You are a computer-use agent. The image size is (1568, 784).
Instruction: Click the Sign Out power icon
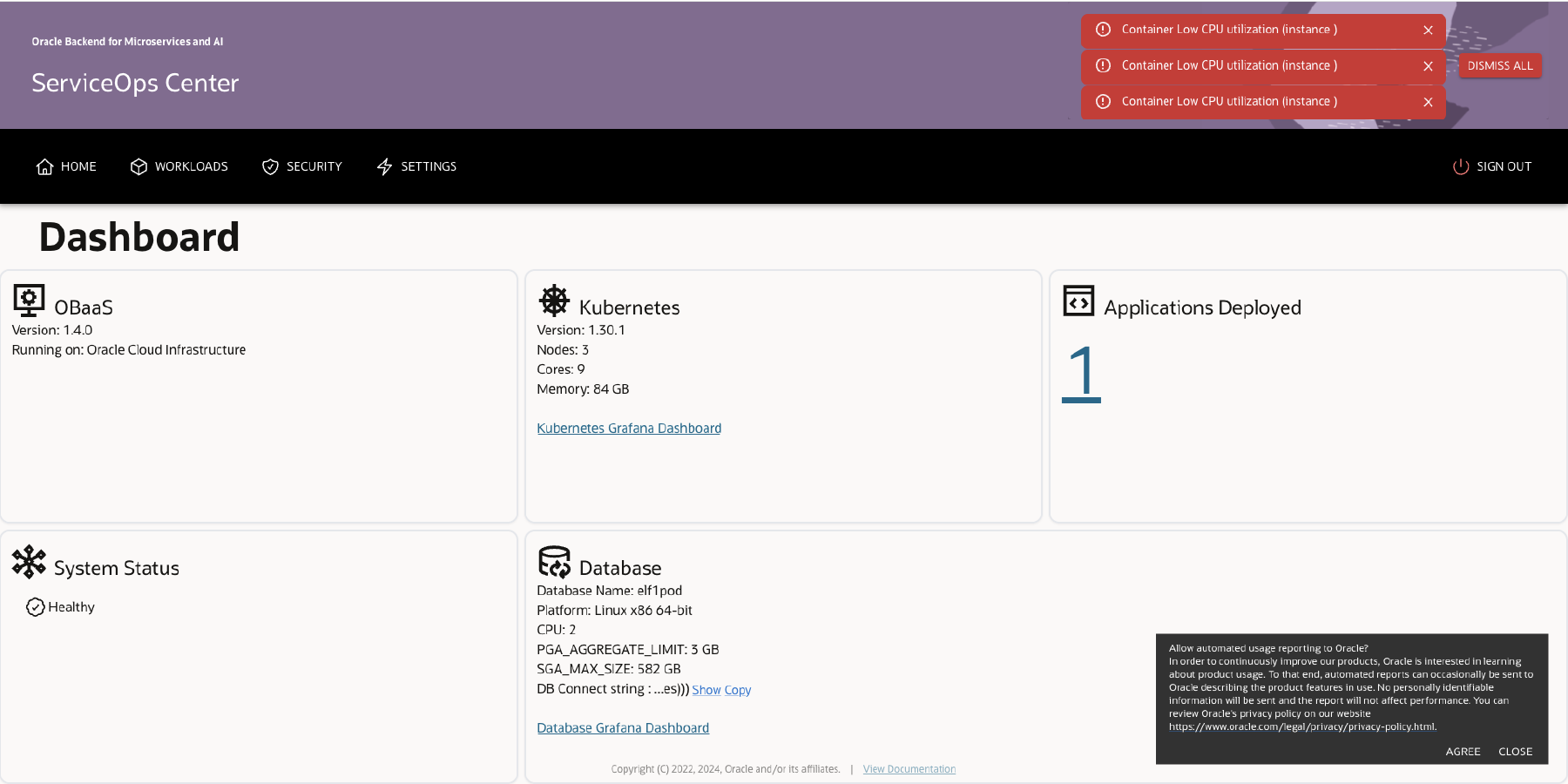[1460, 166]
